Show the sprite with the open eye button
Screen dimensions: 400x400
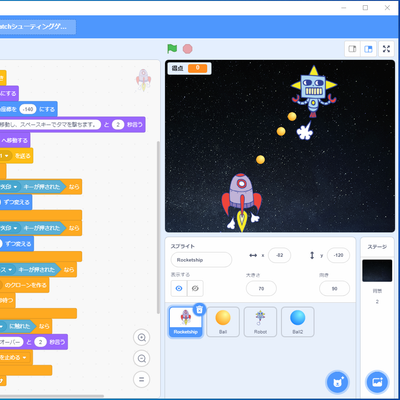click(179, 288)
